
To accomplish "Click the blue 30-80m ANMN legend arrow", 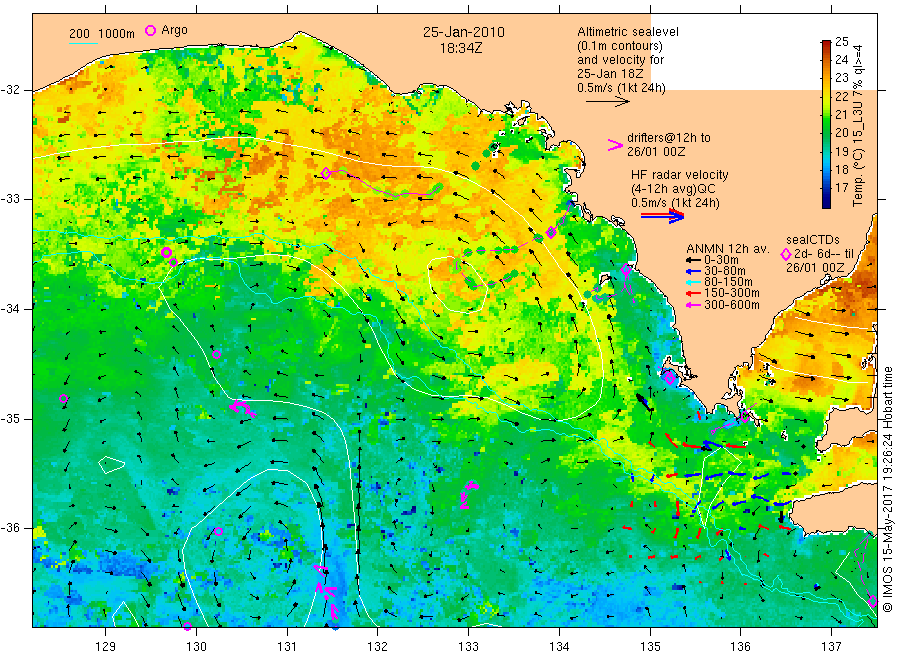I will (693, 271).
